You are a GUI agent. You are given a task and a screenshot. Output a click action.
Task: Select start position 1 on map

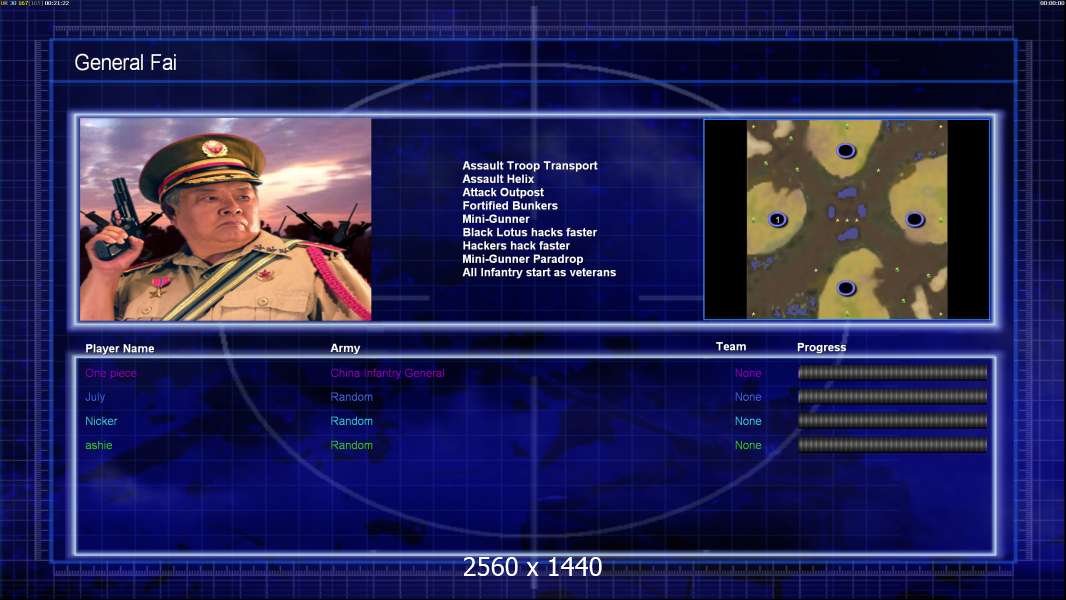(x=778, y=219)
